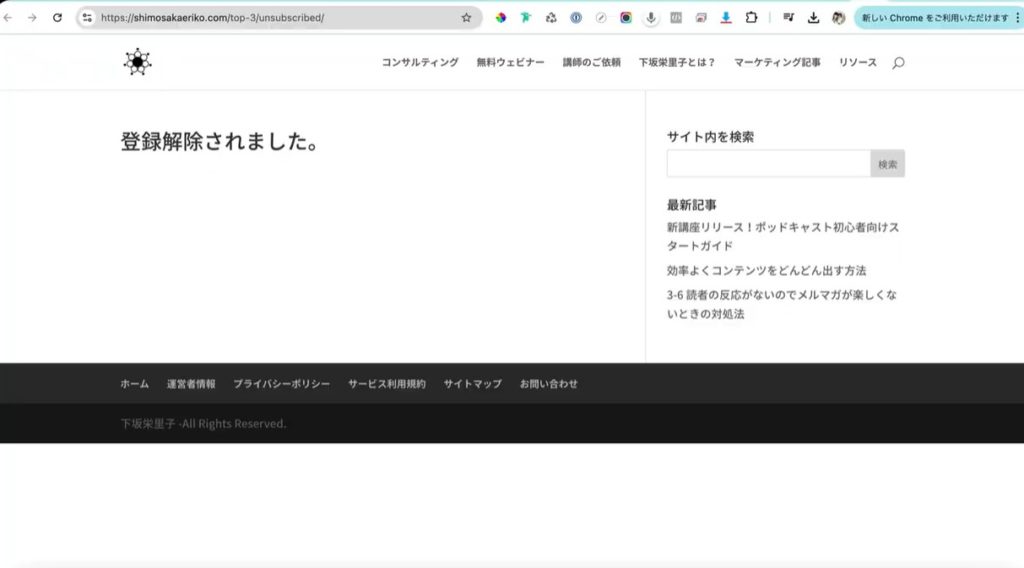Click the site logo in header
Image resolution: width=1024 pixels, height=568 pixels.
[x=137, y=62]
